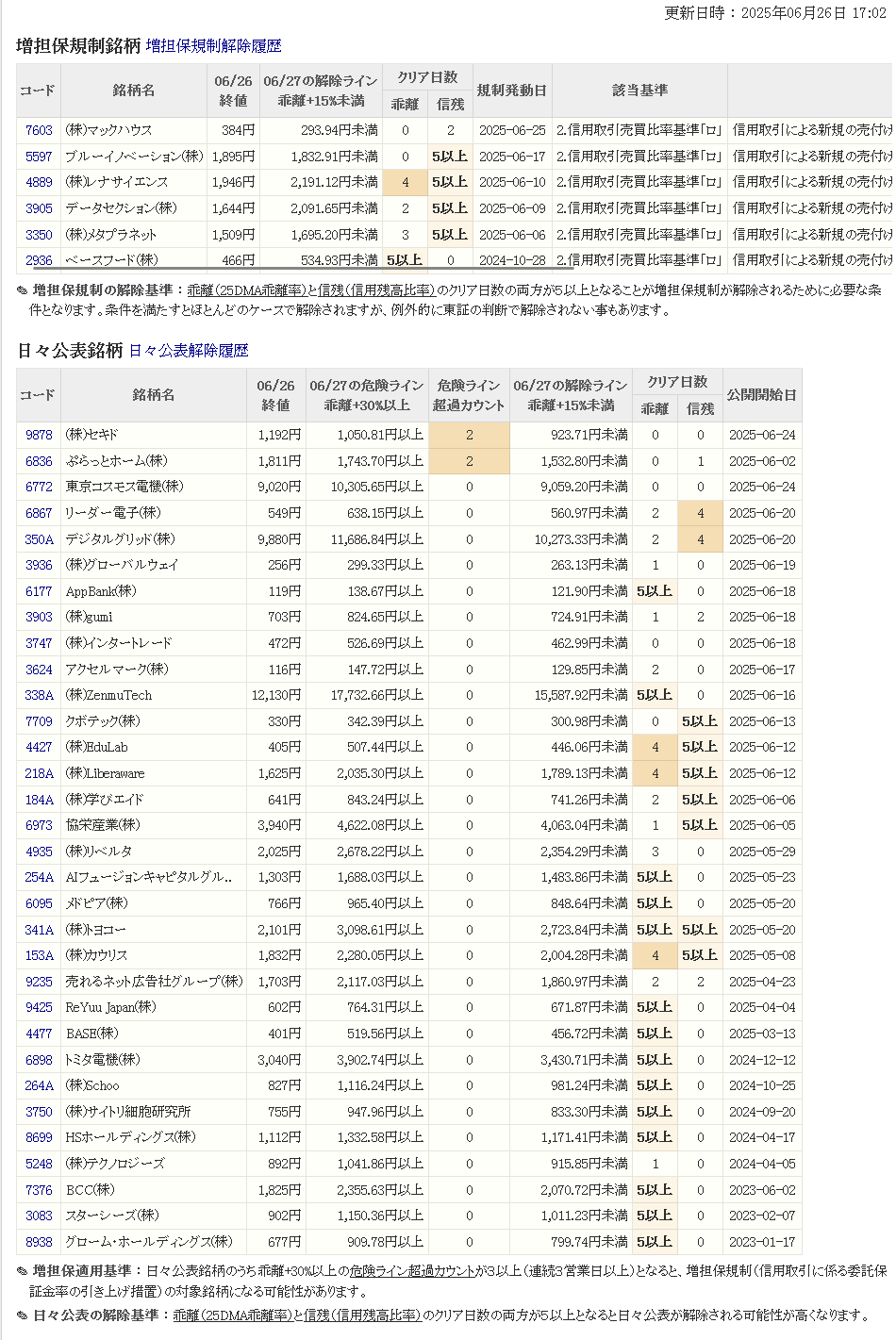Open stock code 341A link
This screenshot has height=1340, width=896.
coord(39,930)
